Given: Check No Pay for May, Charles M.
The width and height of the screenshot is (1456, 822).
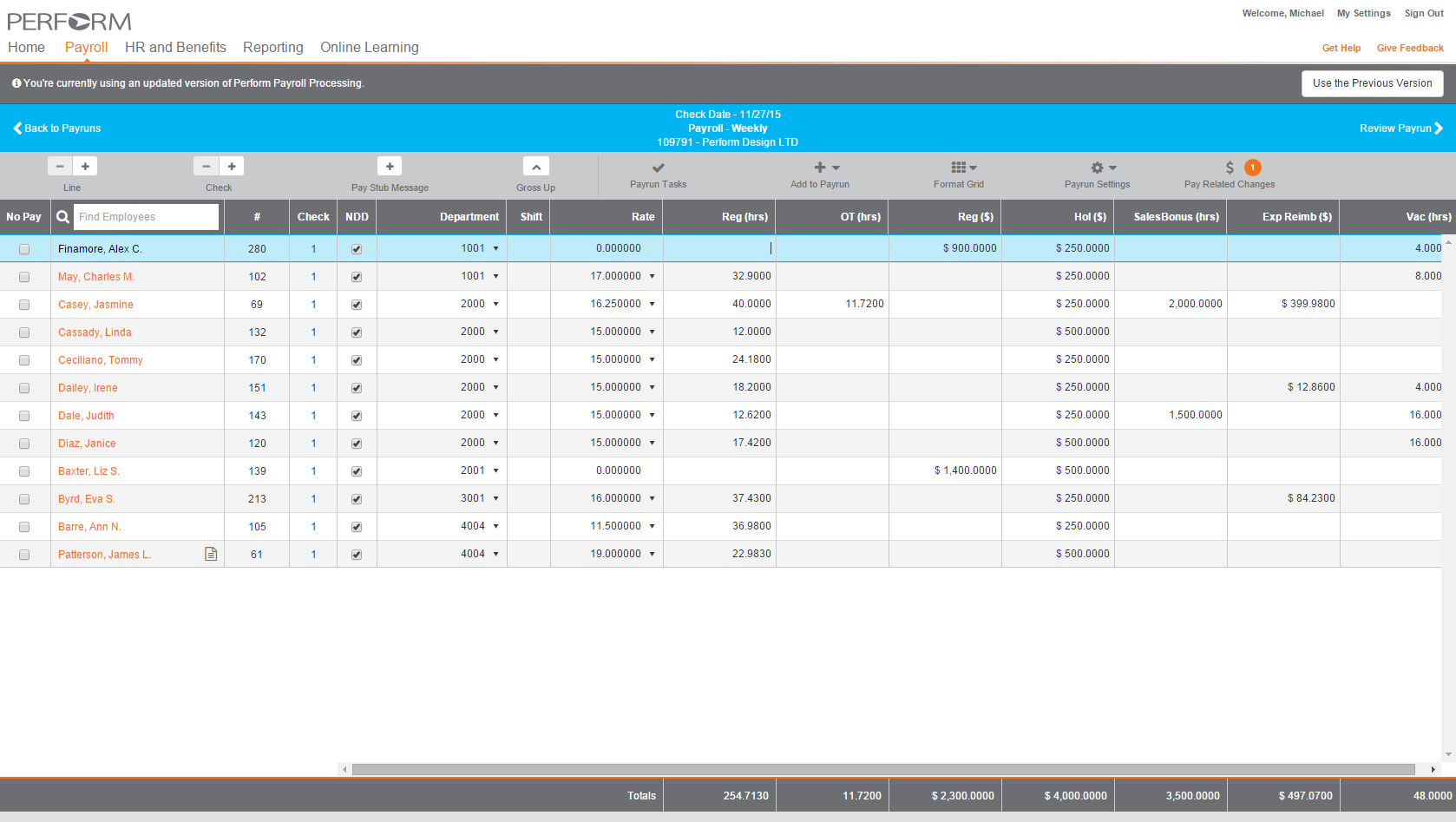Looking at the screenshot, I should click(x=24, y=277).
